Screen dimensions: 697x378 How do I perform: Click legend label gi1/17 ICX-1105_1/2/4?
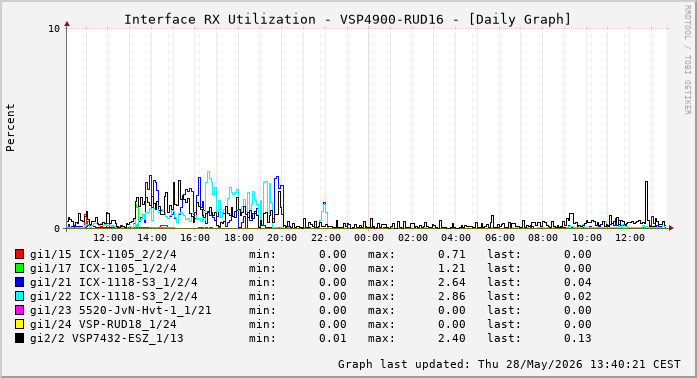[x=103, y=268]
